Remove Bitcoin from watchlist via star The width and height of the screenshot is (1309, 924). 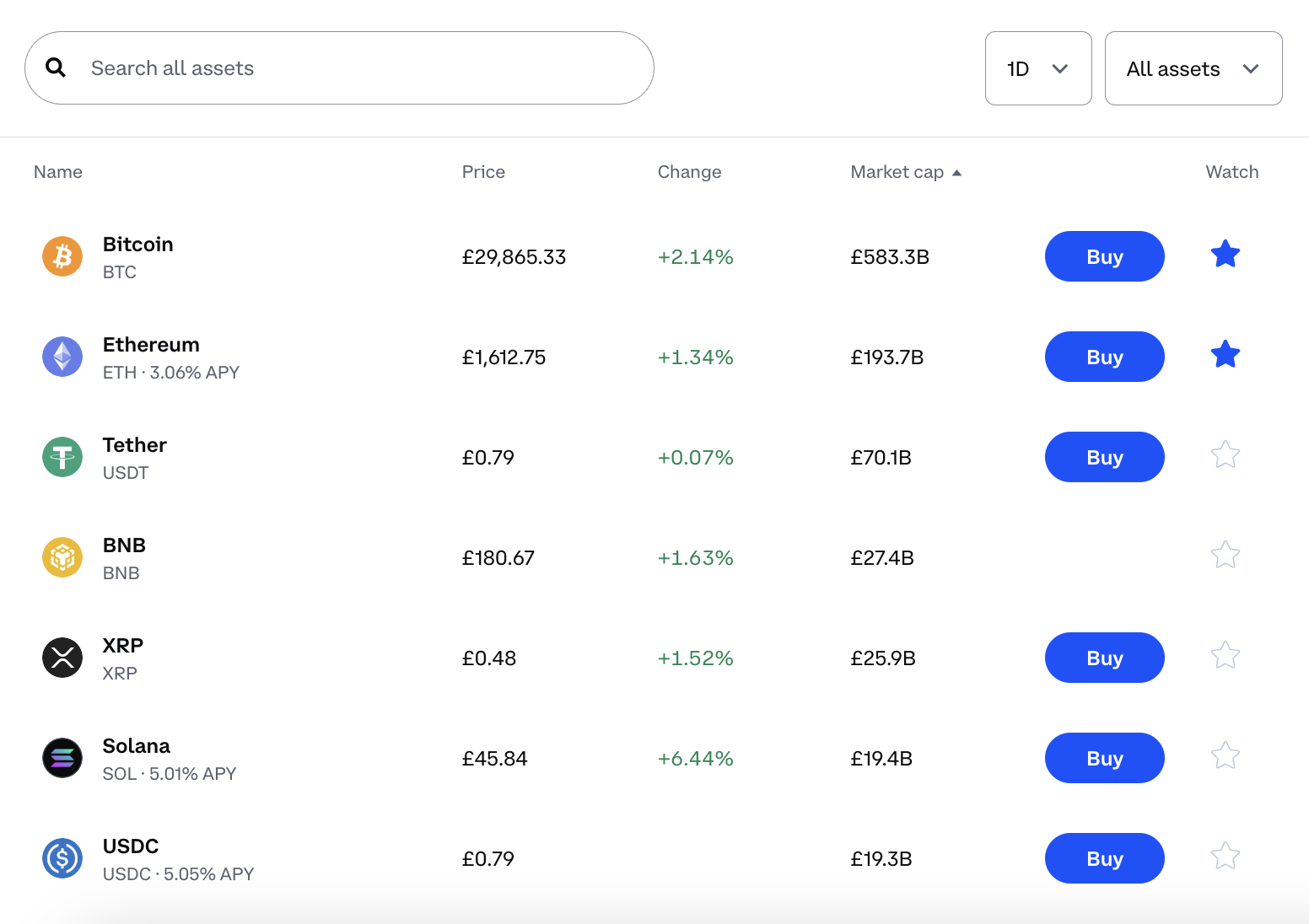tap(1225, 255)
